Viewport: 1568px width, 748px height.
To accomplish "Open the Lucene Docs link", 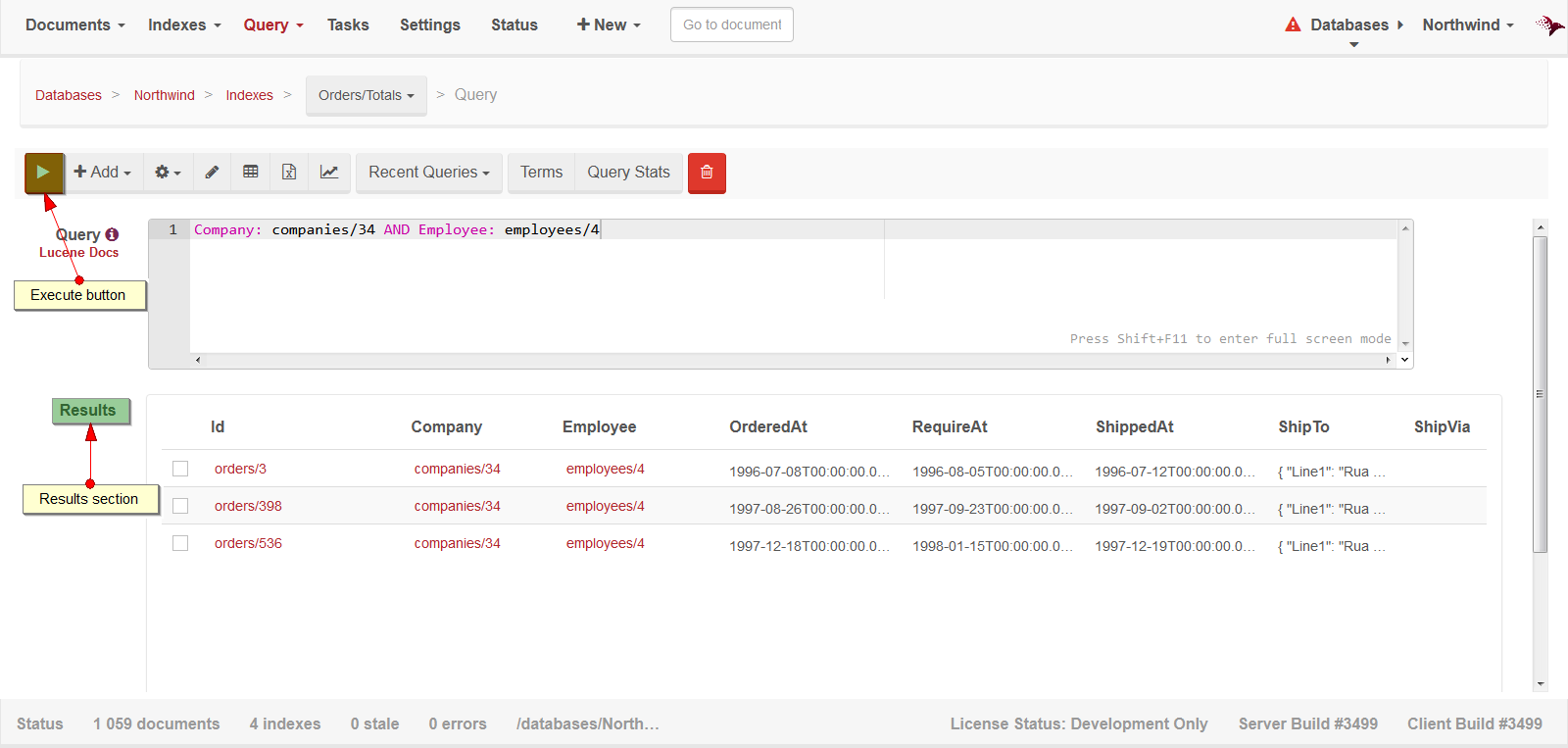I will pos(78,252).
